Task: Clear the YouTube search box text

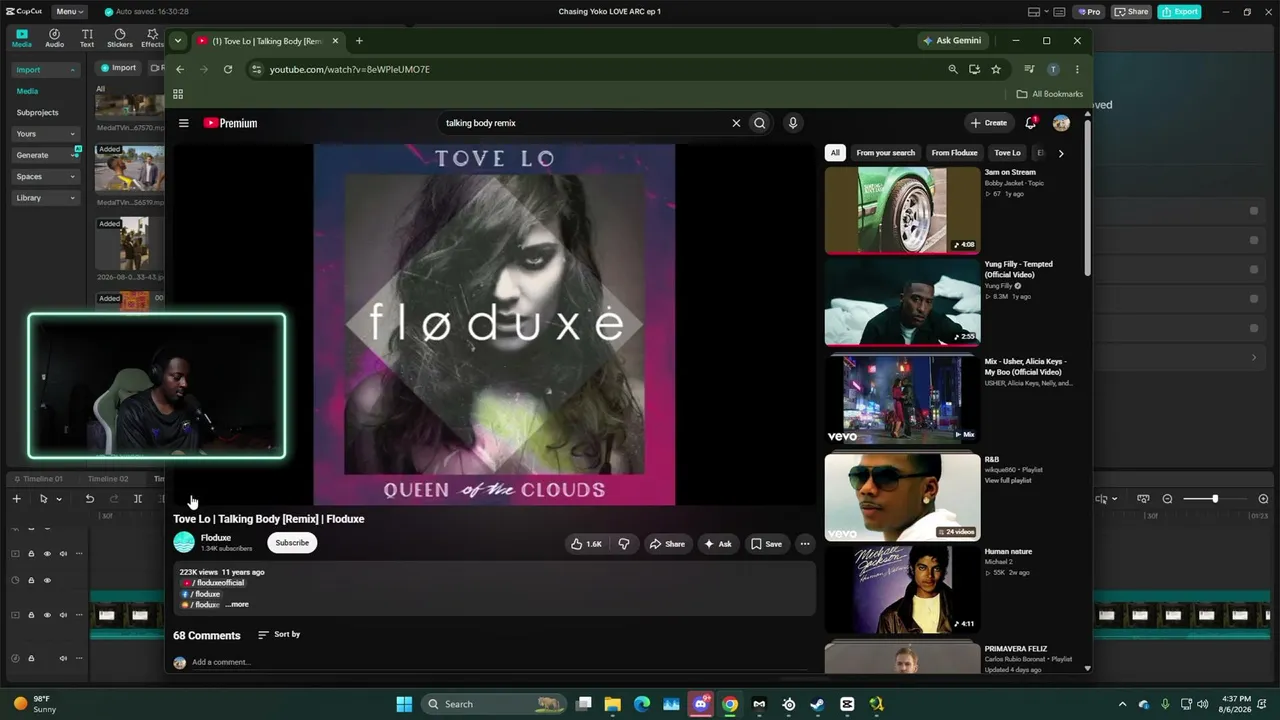Action: click(x=736, y=123)
